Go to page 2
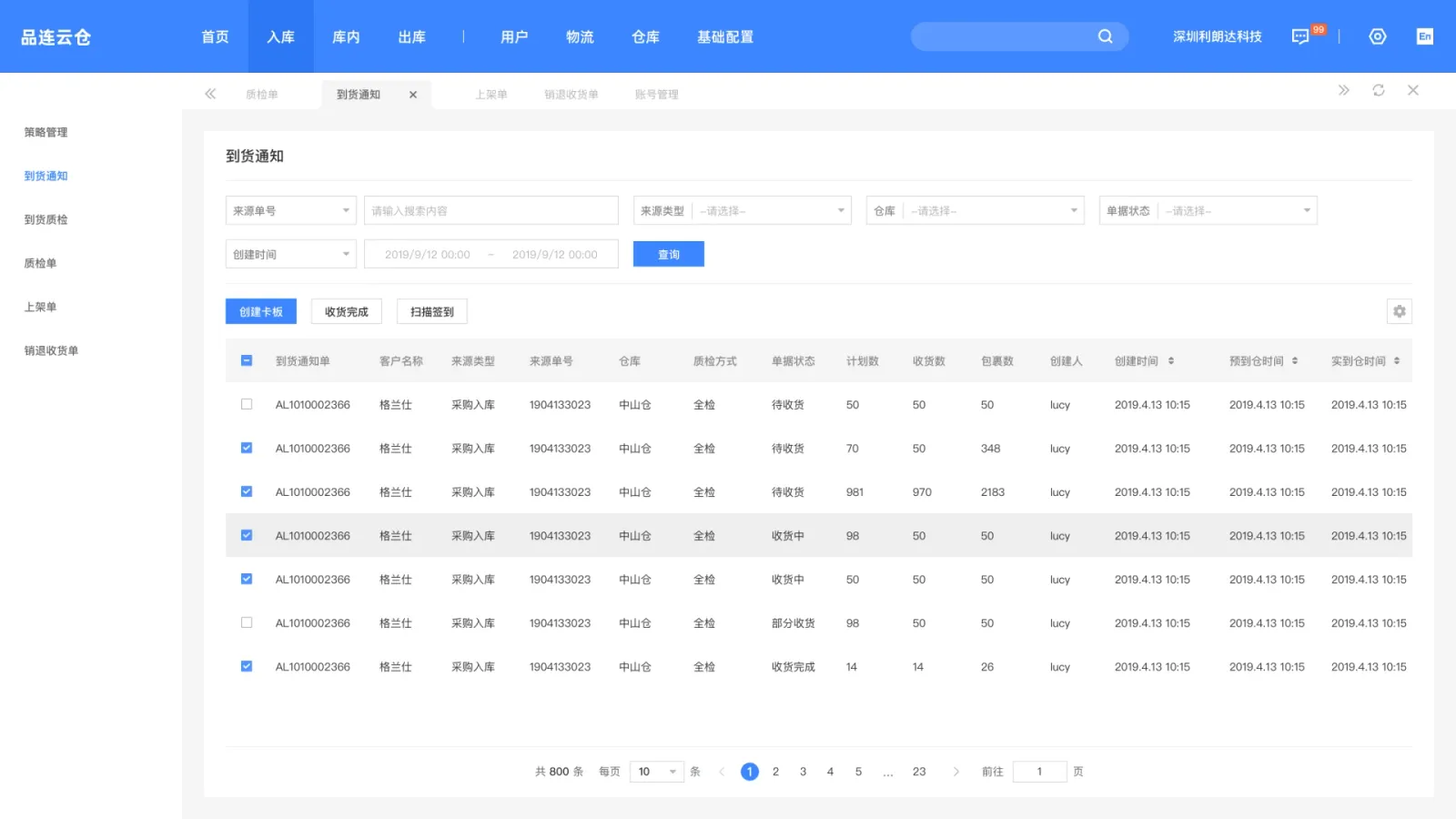 pyautogui.click(x=775, y=772)
